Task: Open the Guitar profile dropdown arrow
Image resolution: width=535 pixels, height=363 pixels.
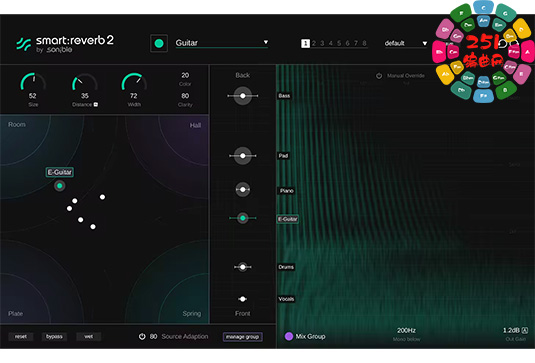Action: 265,42
